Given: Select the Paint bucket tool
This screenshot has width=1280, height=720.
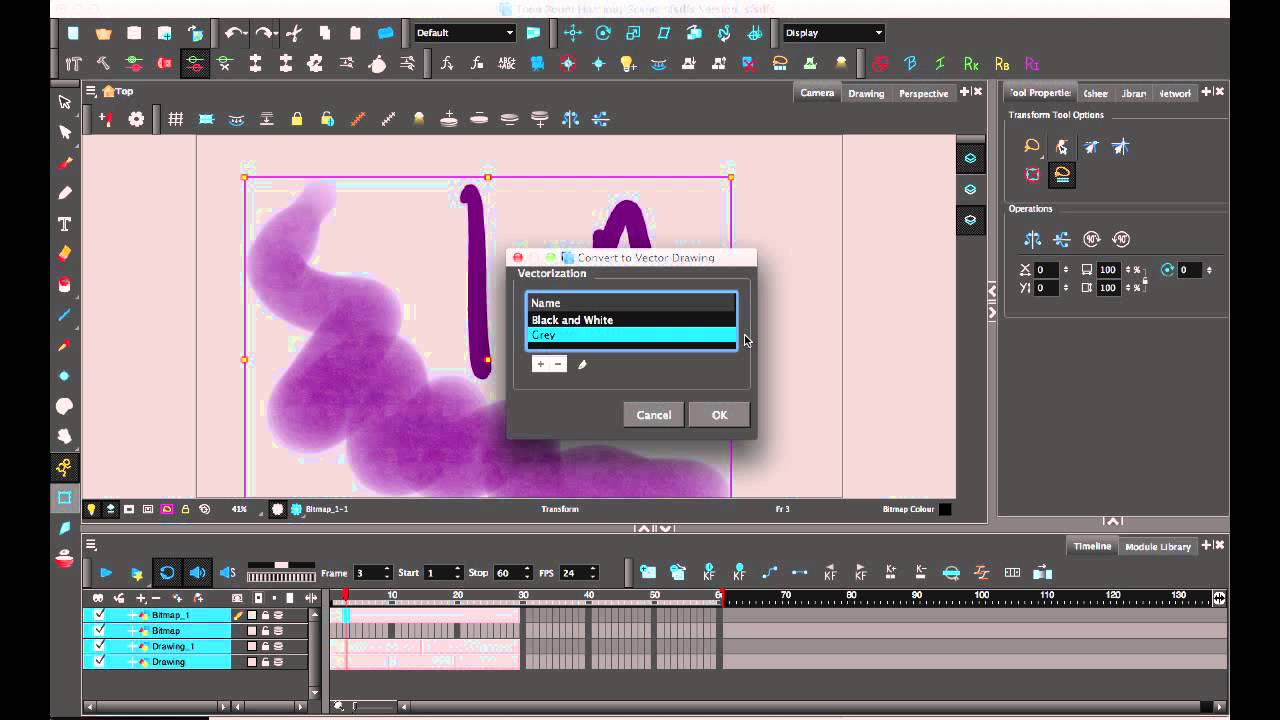Looking at the screenshot, I should [65, 285].
